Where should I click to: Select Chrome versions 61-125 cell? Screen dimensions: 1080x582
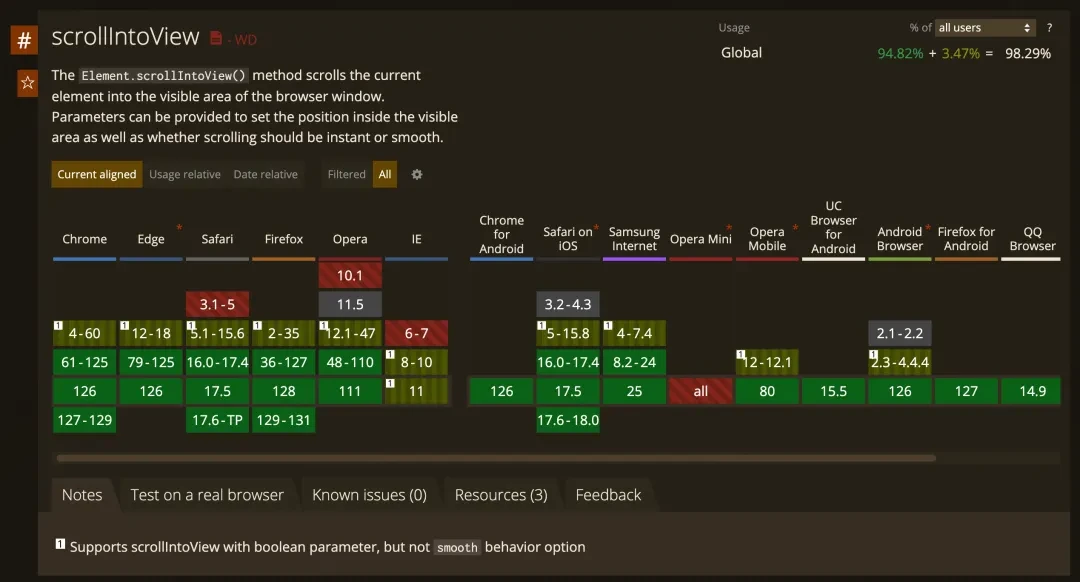pyautogui.click(x=85, y=362)
